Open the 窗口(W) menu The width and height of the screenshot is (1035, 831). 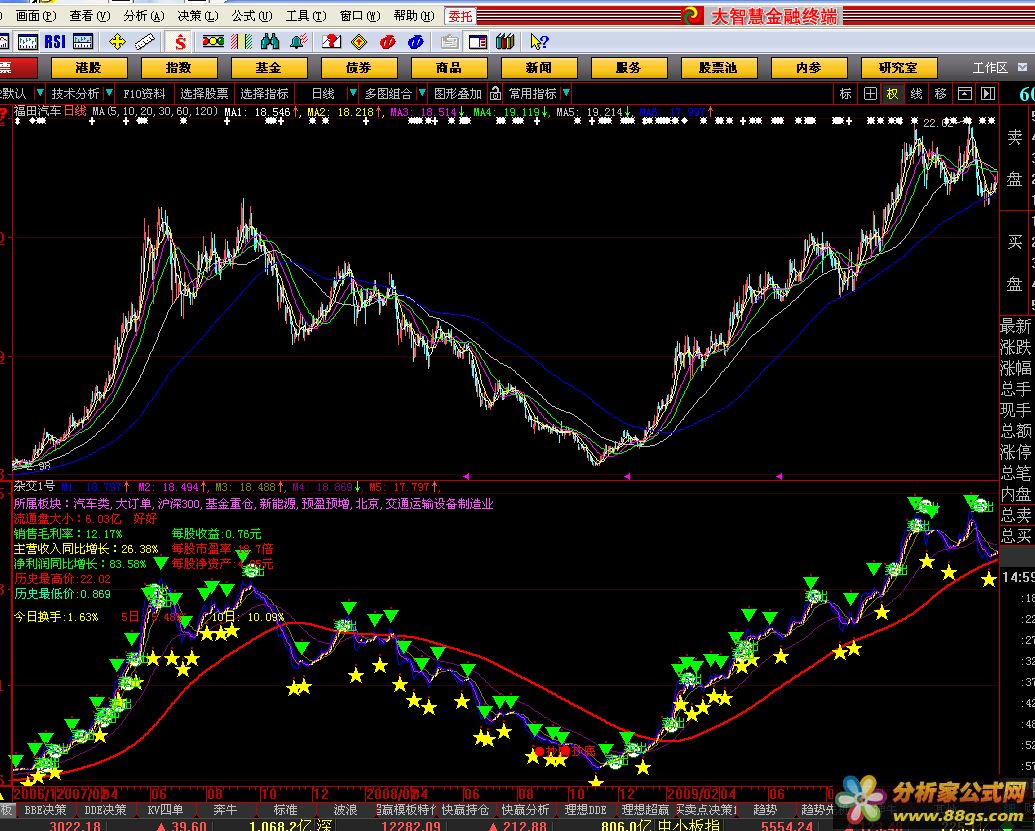pos(360,15)
